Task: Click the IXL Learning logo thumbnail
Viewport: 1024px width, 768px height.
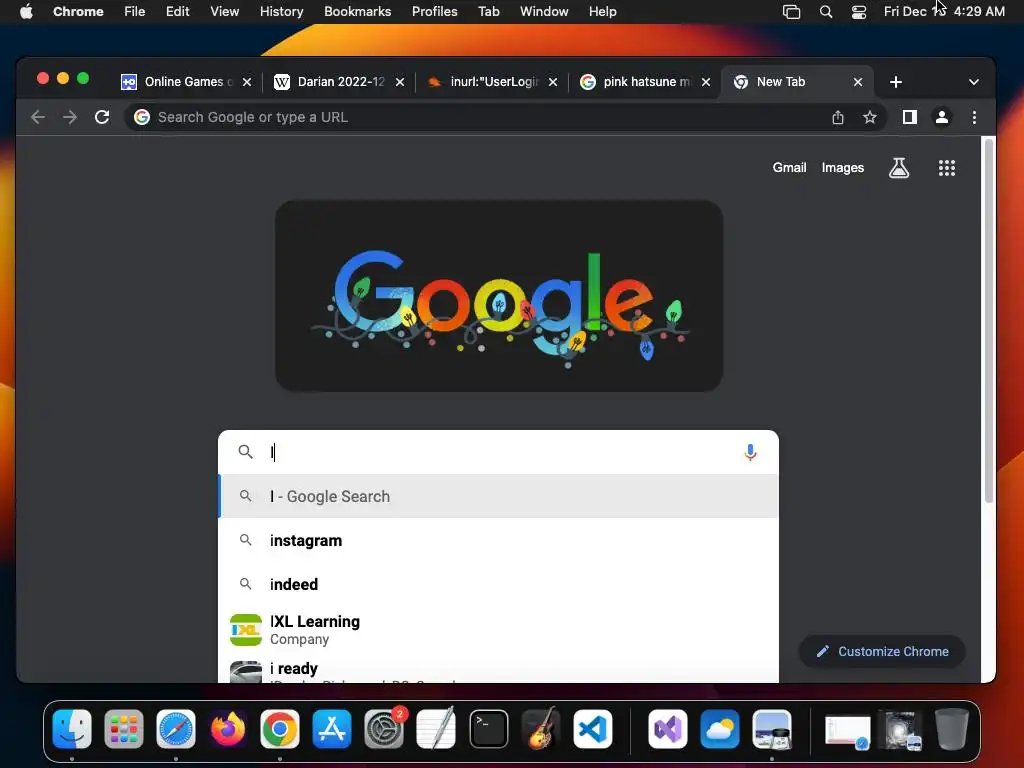Action: coord(246,630)
